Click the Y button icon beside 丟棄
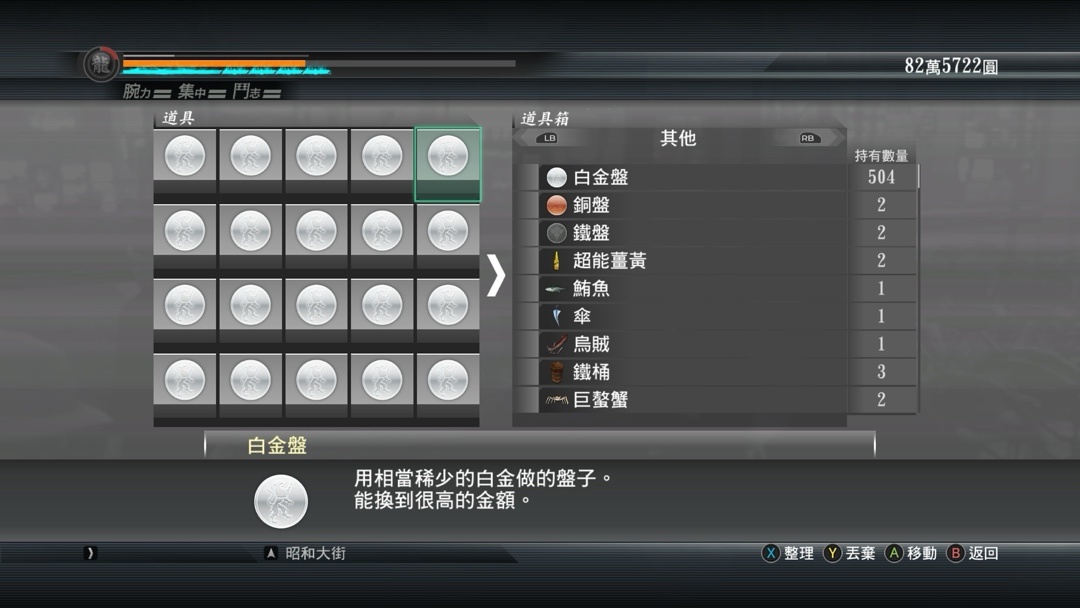 (832, 553)
